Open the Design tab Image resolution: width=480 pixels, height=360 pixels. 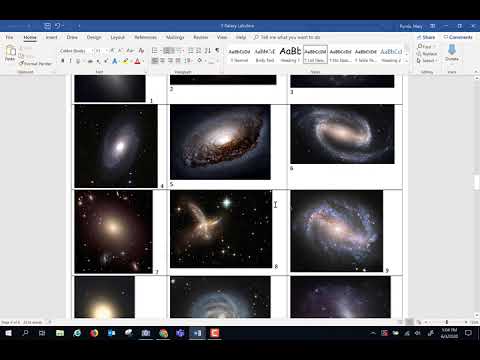tap(94, 37)
